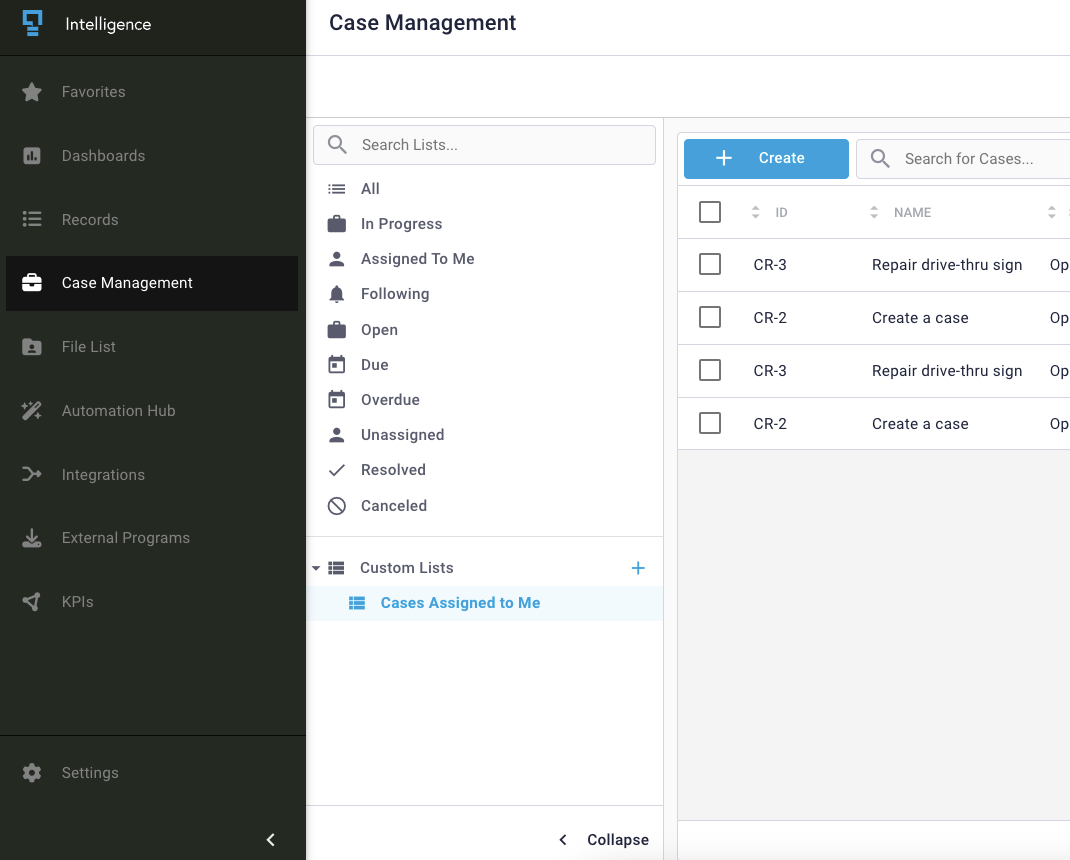Focus the Search Lists input field
The height and width of the screenshot is (860, 1070).
pyautogui.click(x=485, y=145)
